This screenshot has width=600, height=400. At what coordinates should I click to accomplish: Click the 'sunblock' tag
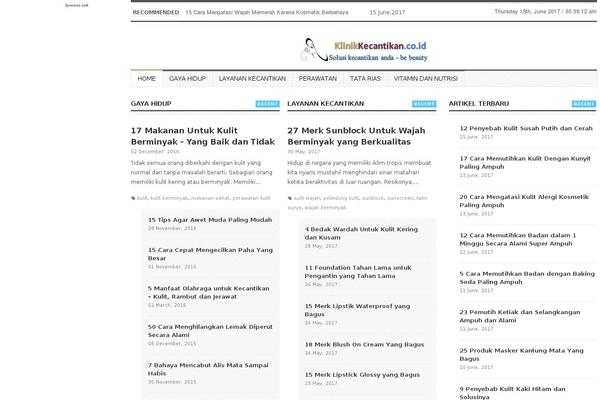point(373,198)
